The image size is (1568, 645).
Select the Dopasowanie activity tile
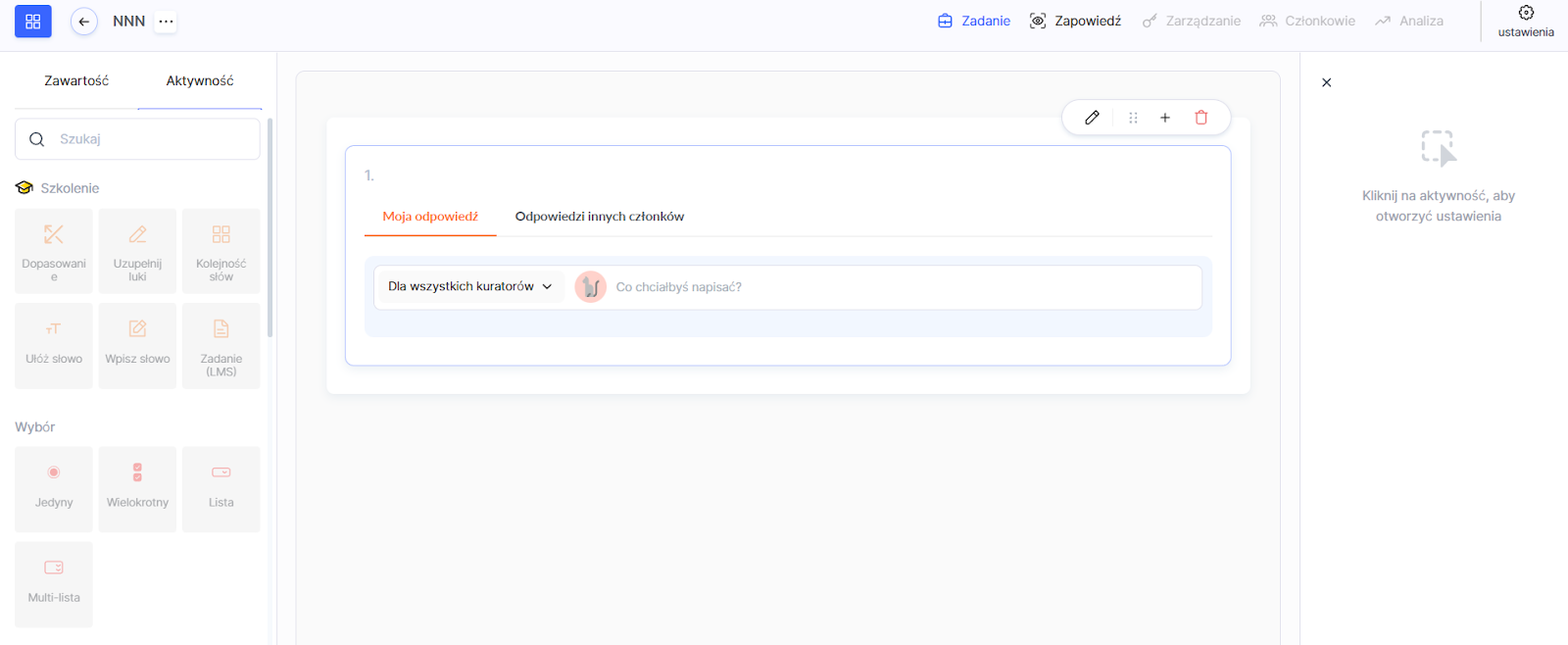54,251
